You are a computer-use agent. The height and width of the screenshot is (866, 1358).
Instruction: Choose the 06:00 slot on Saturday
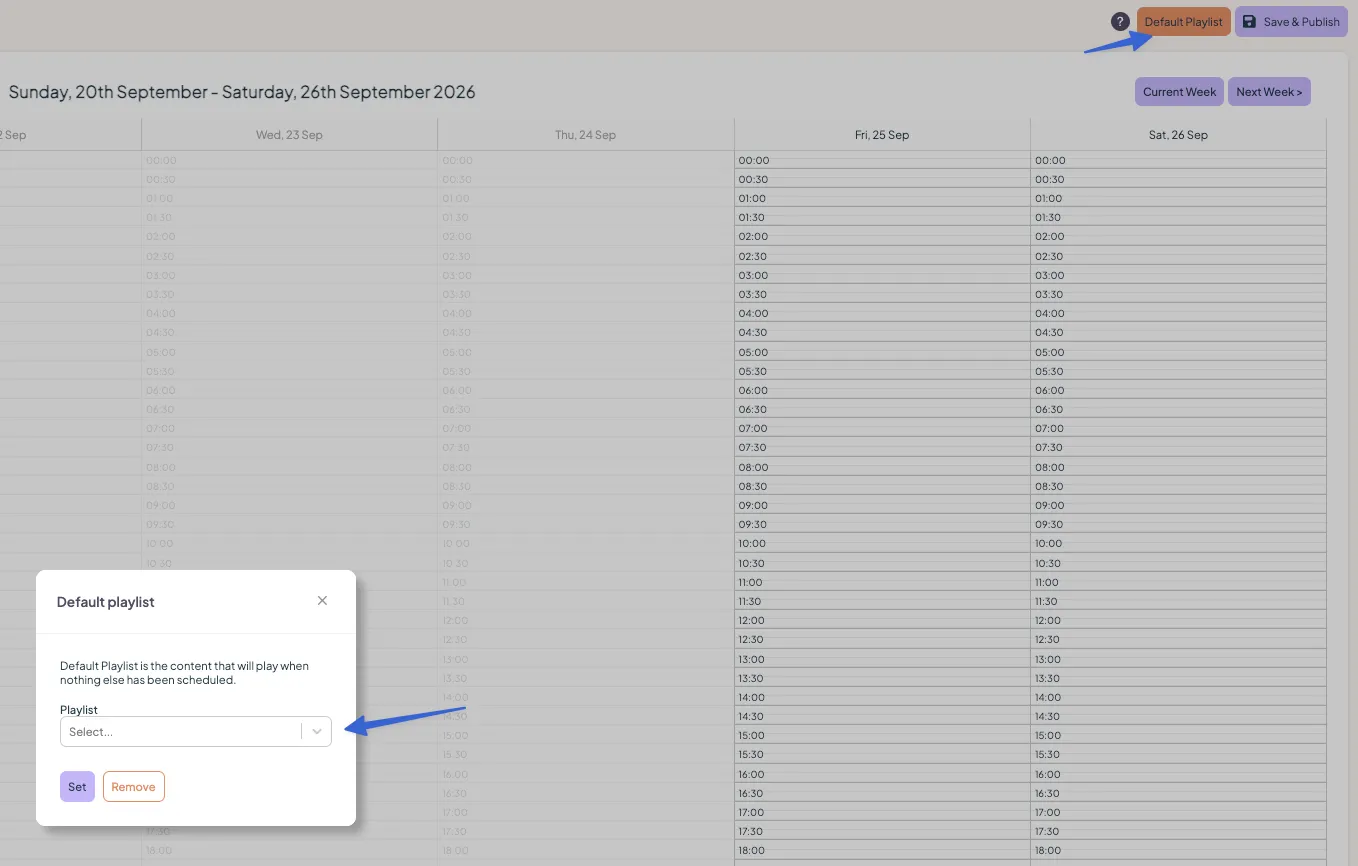click(x=1178, y=391)
